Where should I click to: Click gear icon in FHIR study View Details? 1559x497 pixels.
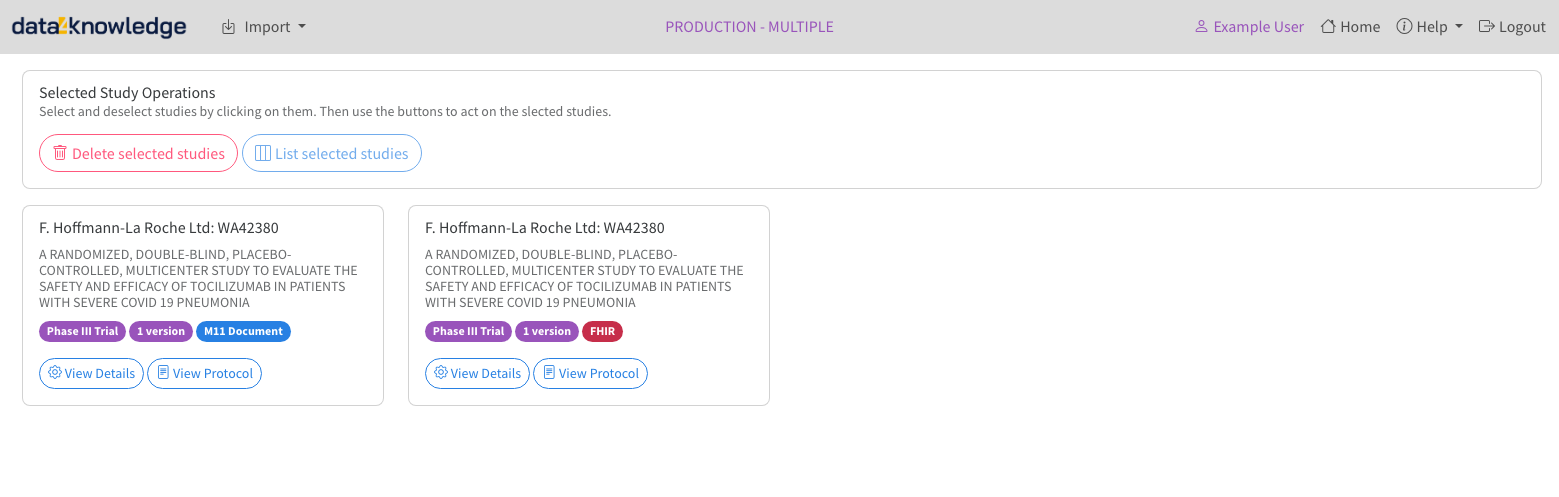click(x=441, y=373)
